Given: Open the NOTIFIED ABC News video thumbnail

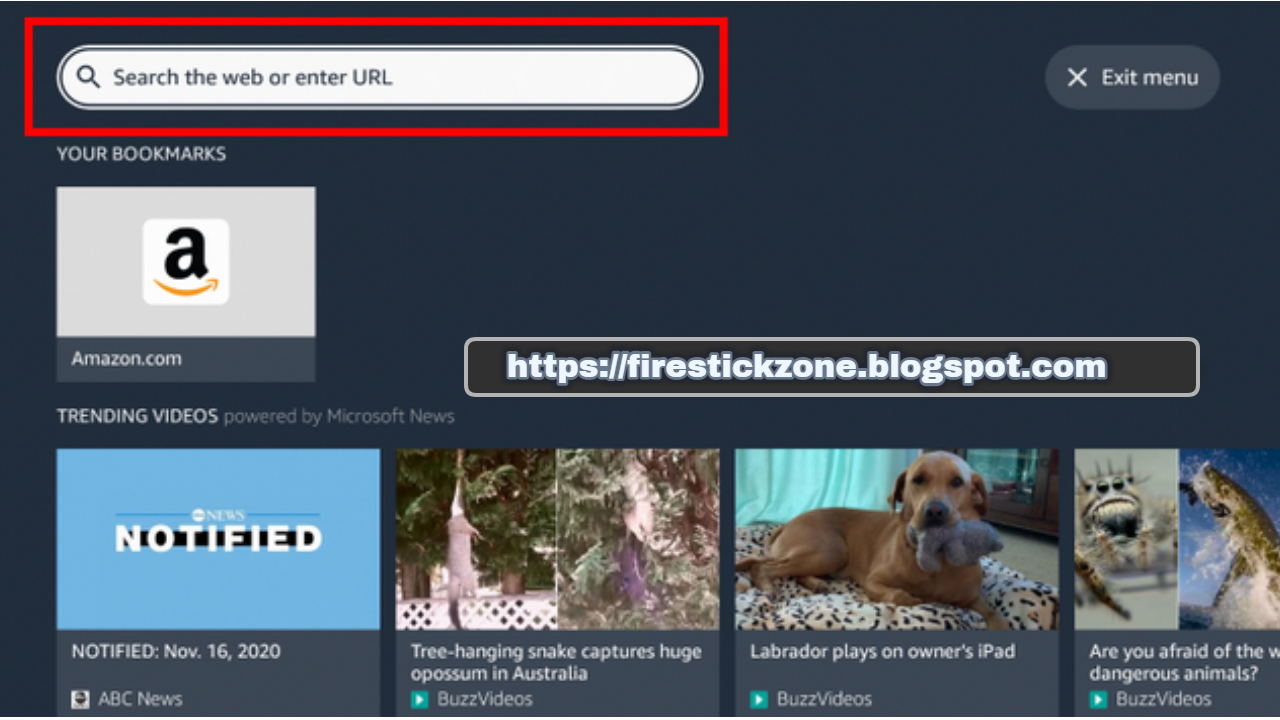Looking at the screenshot, I should [x=218, y=539].
